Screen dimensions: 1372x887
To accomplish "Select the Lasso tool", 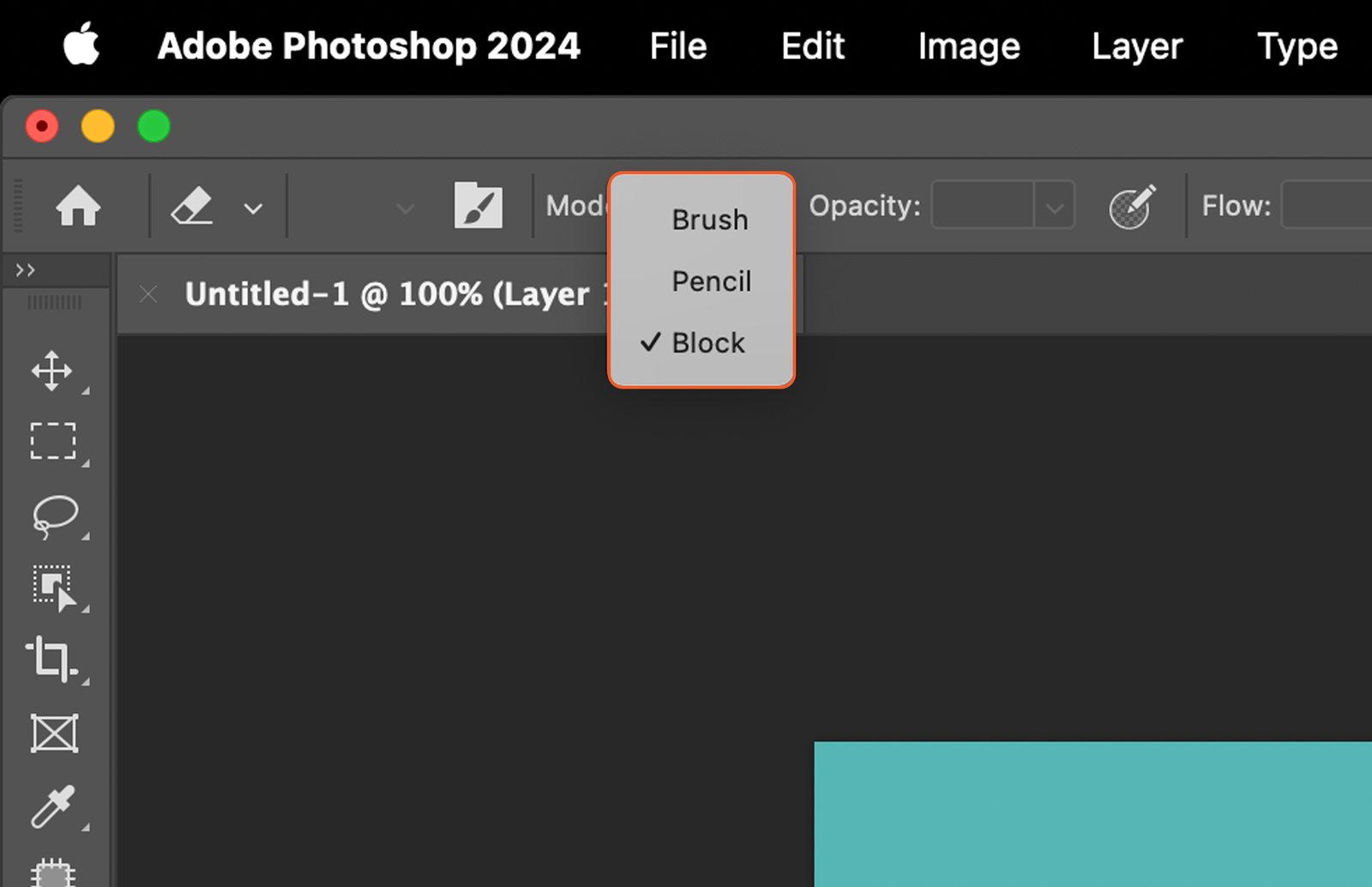I will [55, 516].
